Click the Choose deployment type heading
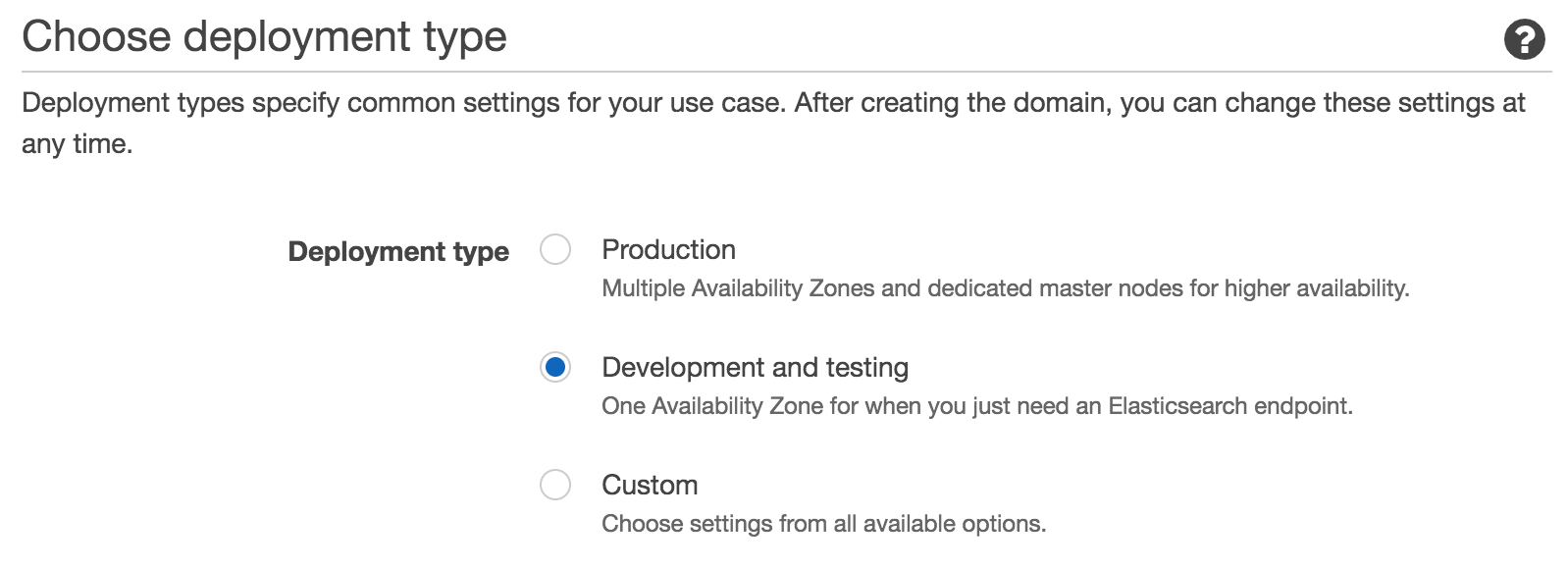This screenshot has width=1568, height=569. click(264, 37)
